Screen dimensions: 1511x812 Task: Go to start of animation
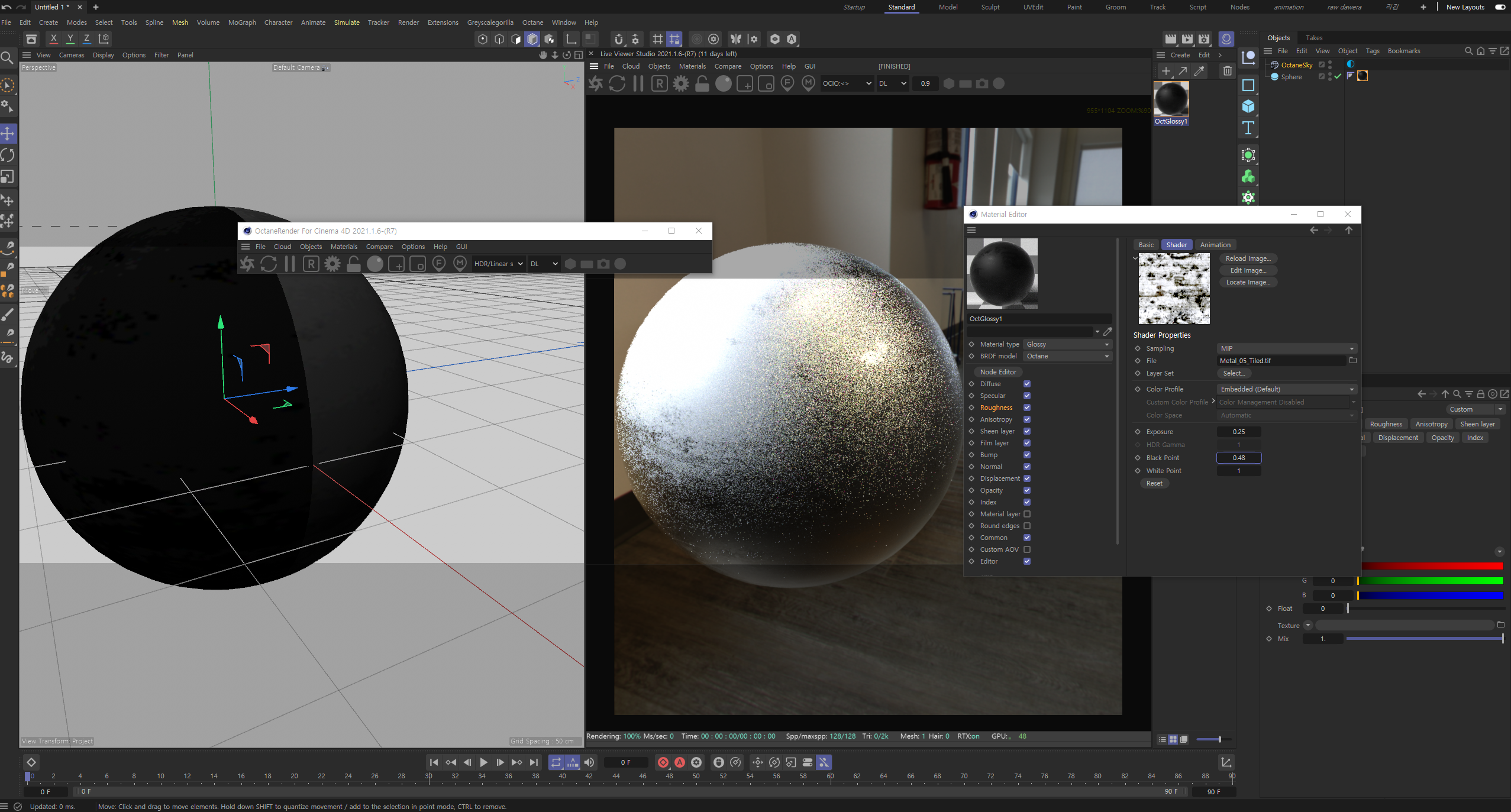434,762
